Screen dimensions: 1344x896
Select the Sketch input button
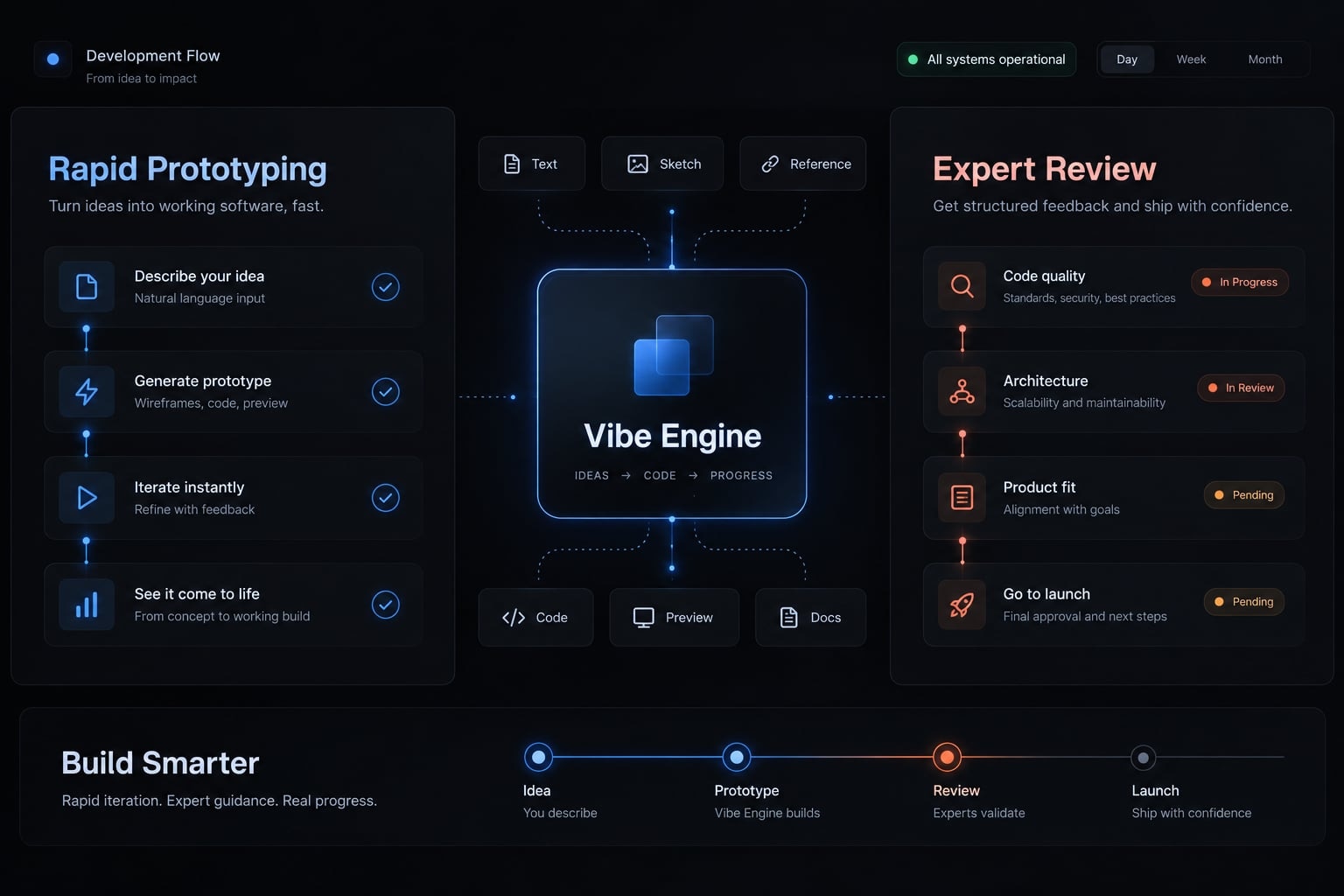click(x=662, y=164)
